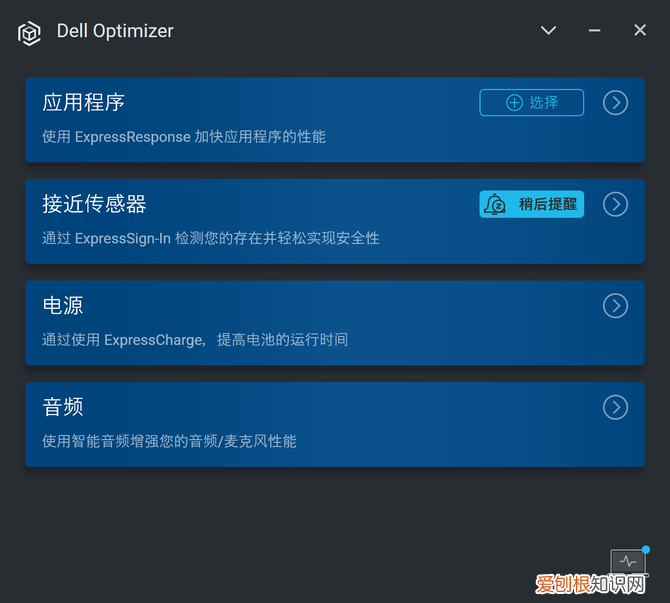Screen dimensions: 670x603
Task: Select the 音频 card heading
Action: point(63,407)
